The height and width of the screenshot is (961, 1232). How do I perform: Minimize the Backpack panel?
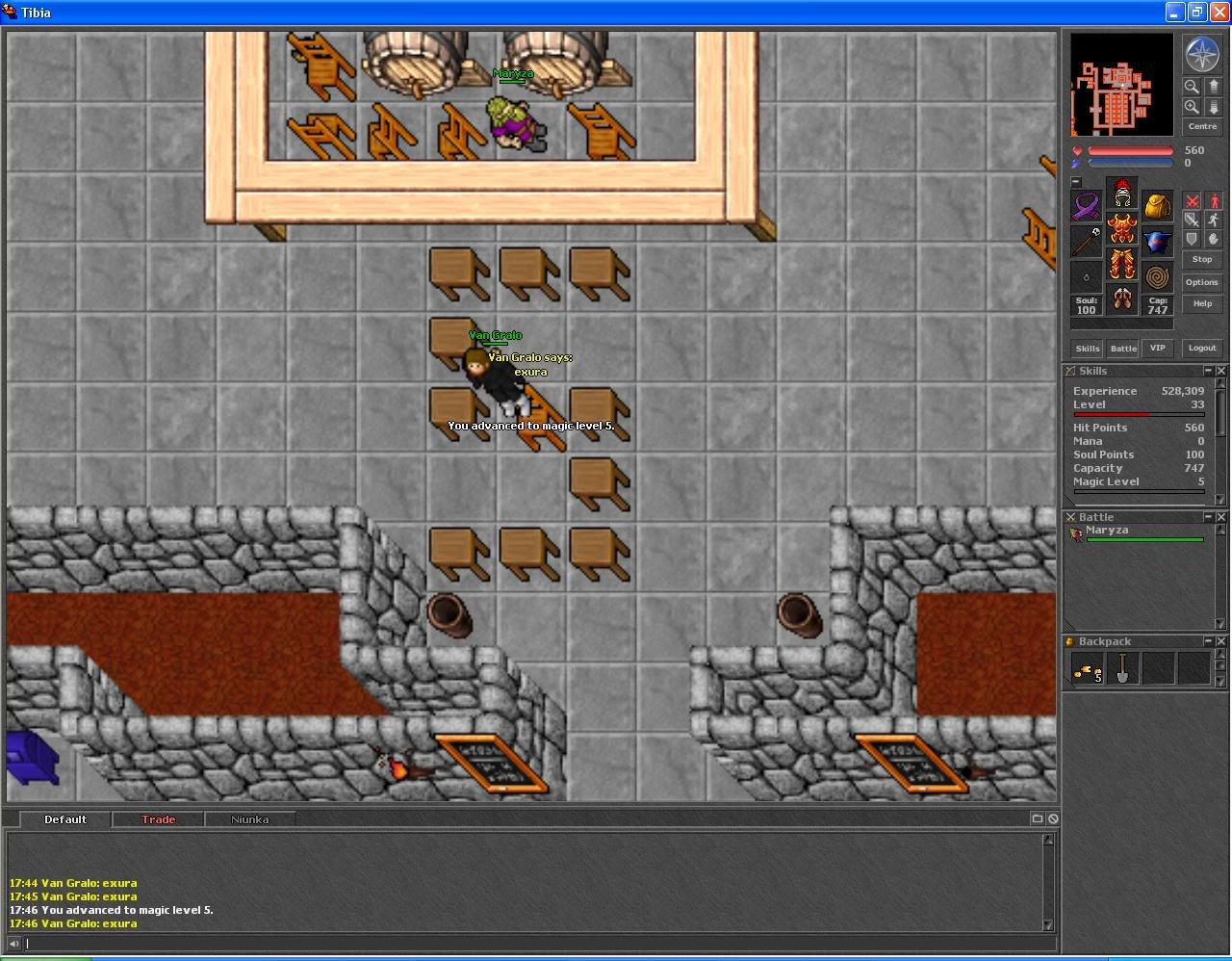[x=1209, y=641]
